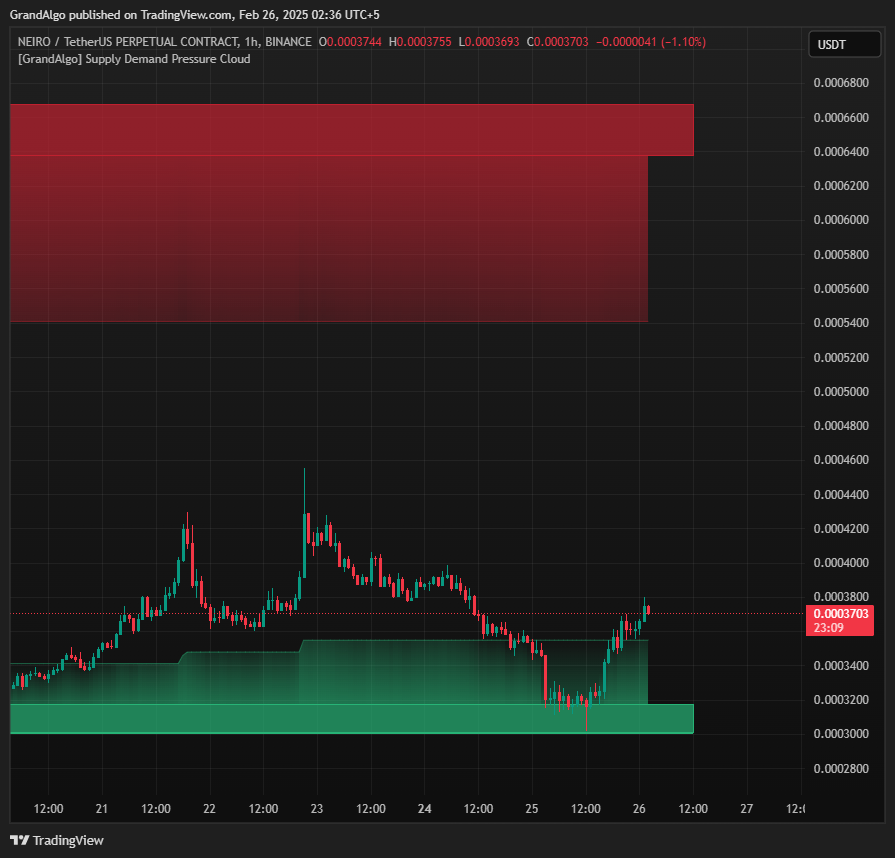Click the 0.0004000 price axis label

841,562
